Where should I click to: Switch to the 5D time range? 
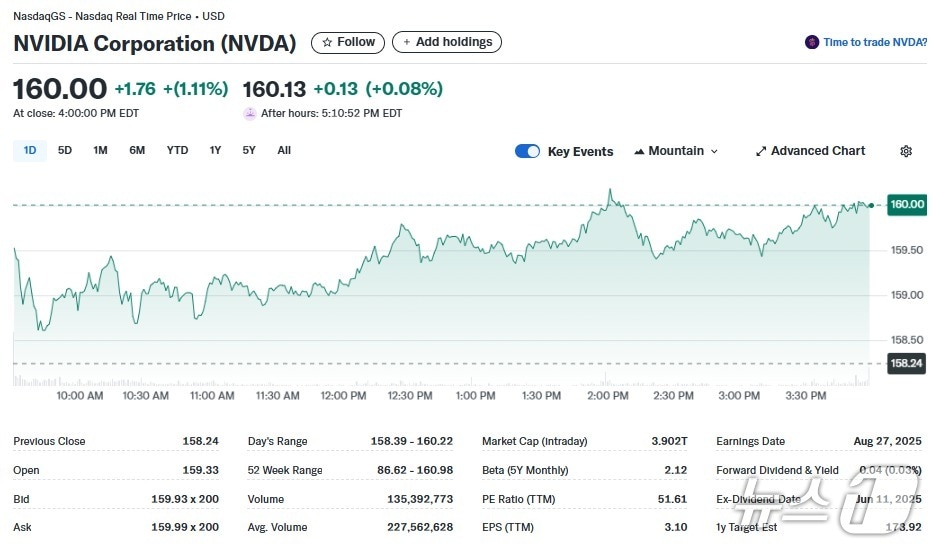click(x=65, y=150)
